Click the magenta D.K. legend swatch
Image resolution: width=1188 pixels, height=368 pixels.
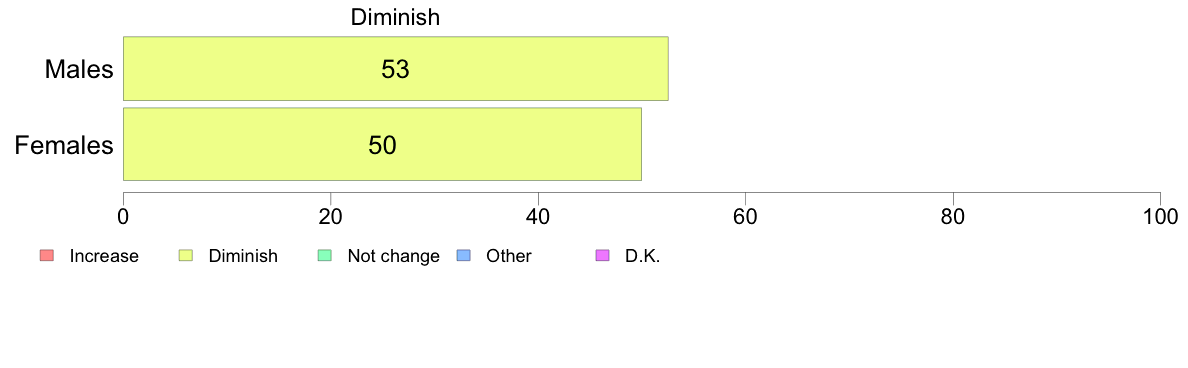pyautogui.click(x=603, y=256)
